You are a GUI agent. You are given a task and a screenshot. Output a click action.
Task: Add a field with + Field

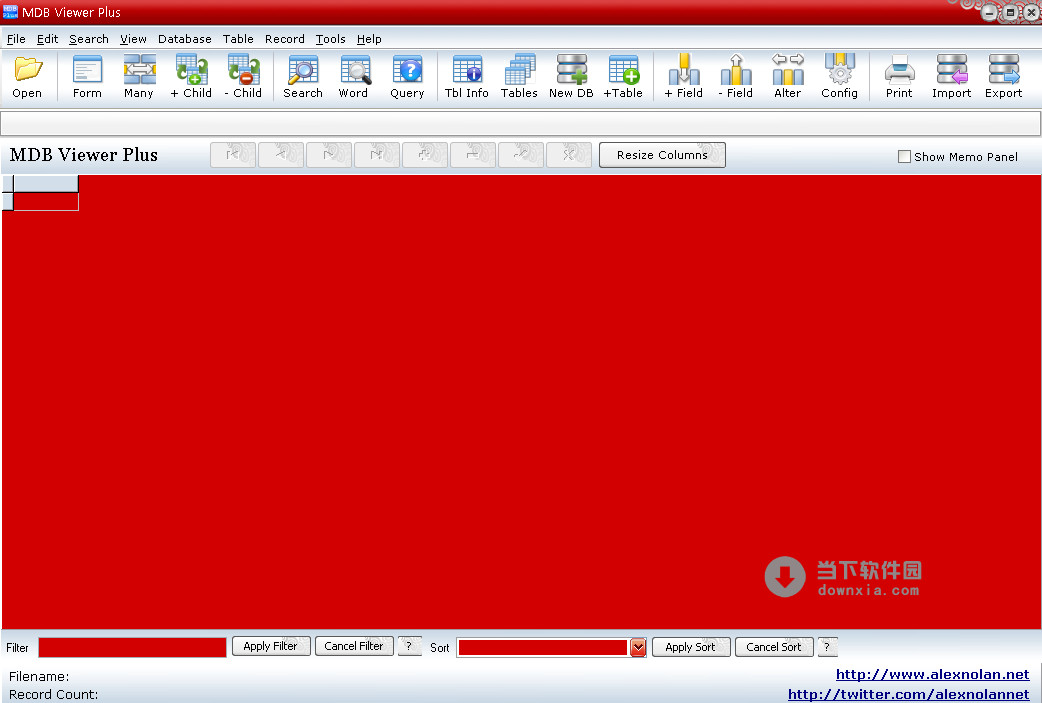684,77
